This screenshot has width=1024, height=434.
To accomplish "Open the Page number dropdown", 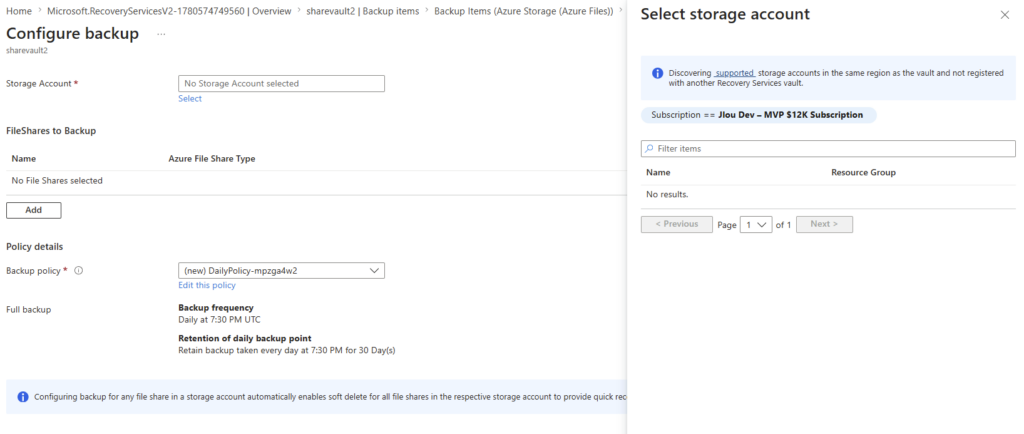I will [x=756, y=225].
